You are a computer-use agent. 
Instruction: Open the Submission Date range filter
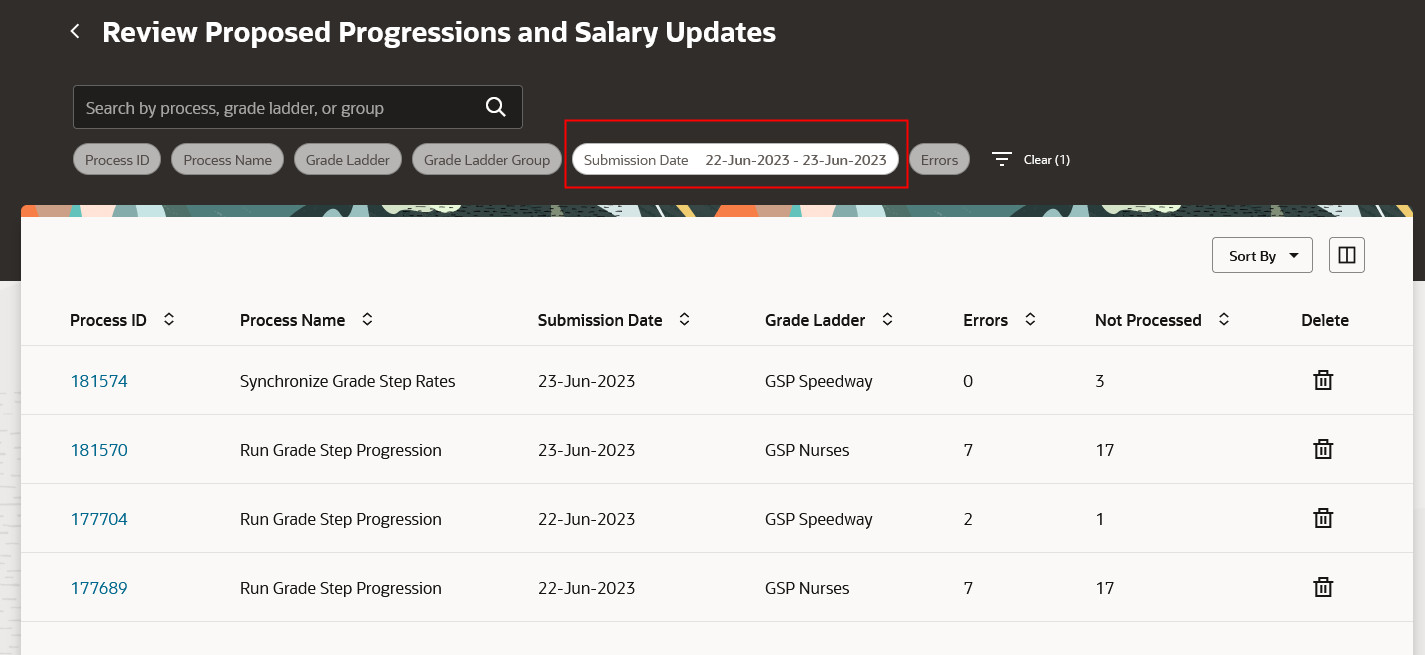(735, 160)
